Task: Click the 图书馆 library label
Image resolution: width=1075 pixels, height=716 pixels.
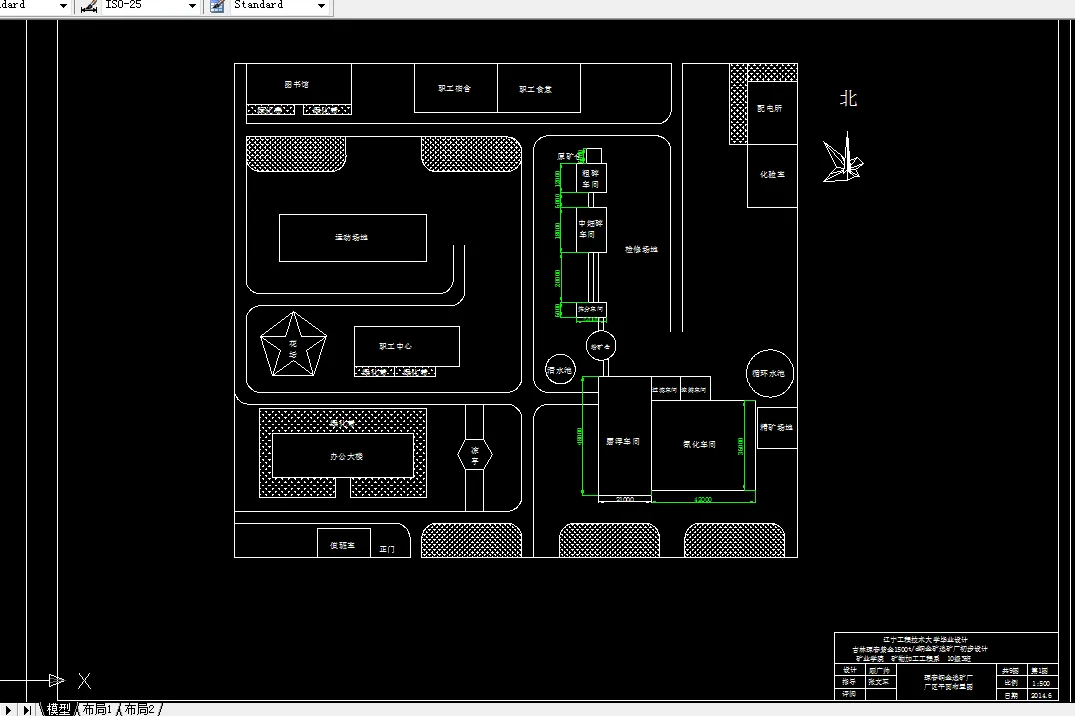Action: point(297,84)
